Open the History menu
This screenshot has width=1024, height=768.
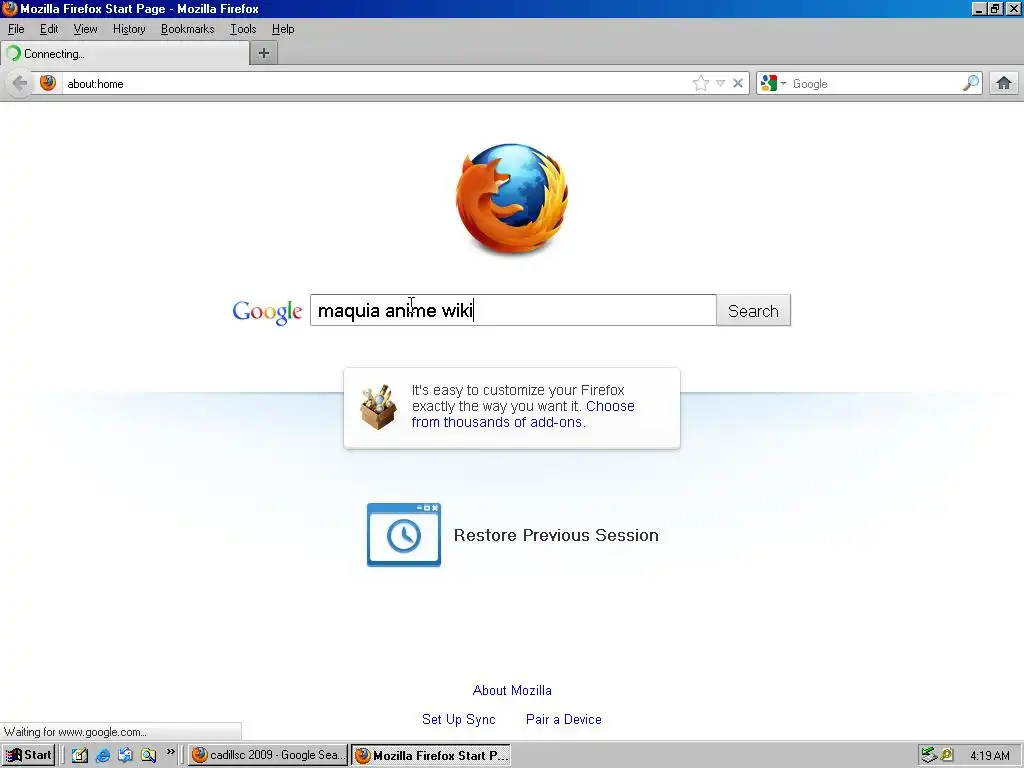click(129, 29)
